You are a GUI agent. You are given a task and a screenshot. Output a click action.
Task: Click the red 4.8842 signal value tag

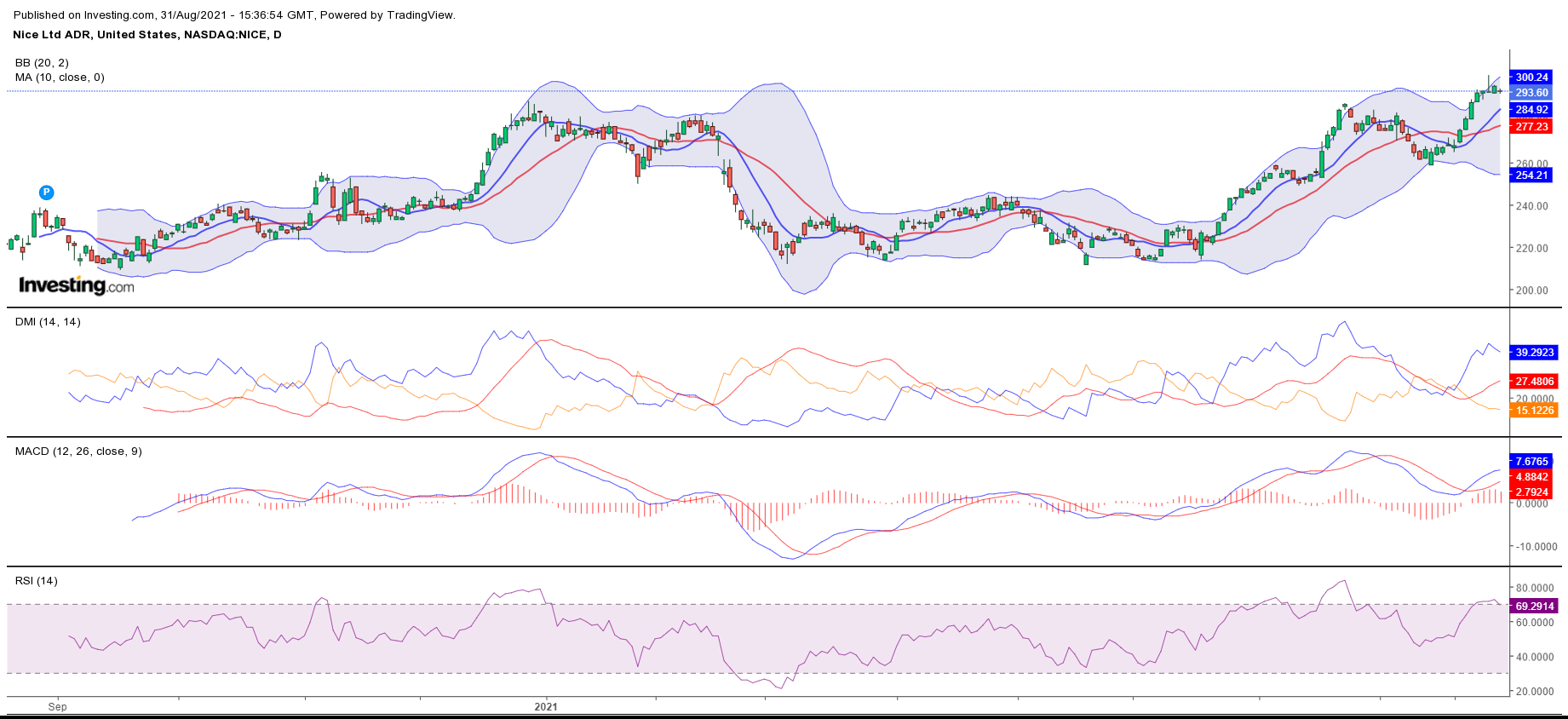tap(1531, 477)
